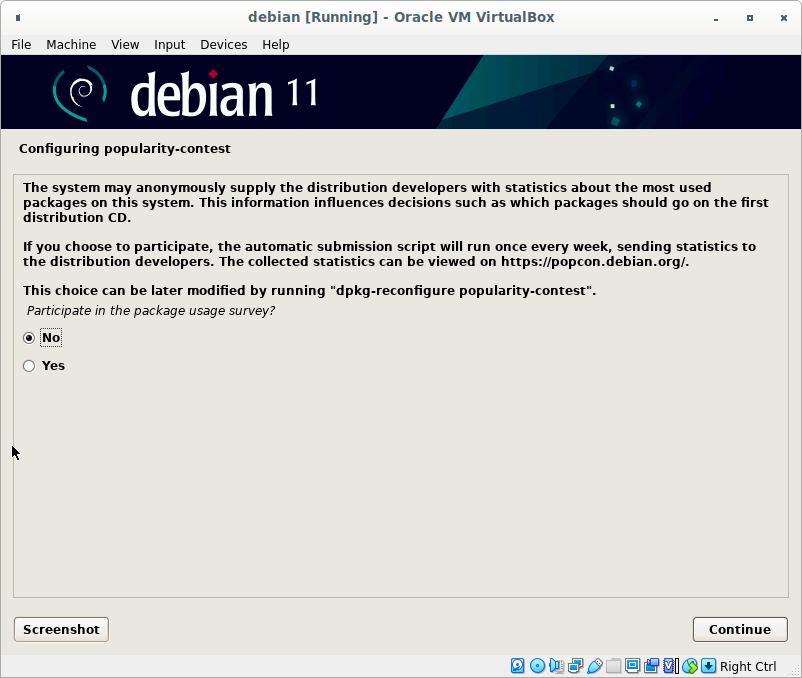Viewport: 802px width, 678px height.
Task: Select the No radio button
Action: pos(29,338)
